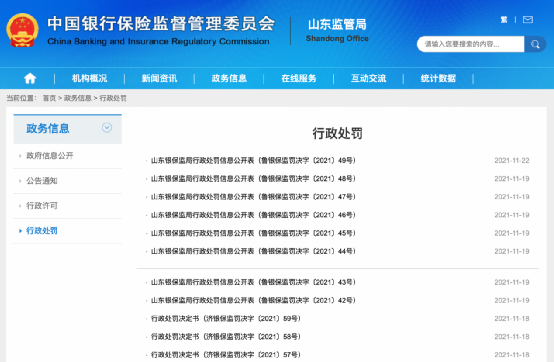Open 行政处罚决定书 济银保监罚决字〔2021〕58号

pos(225,337)
